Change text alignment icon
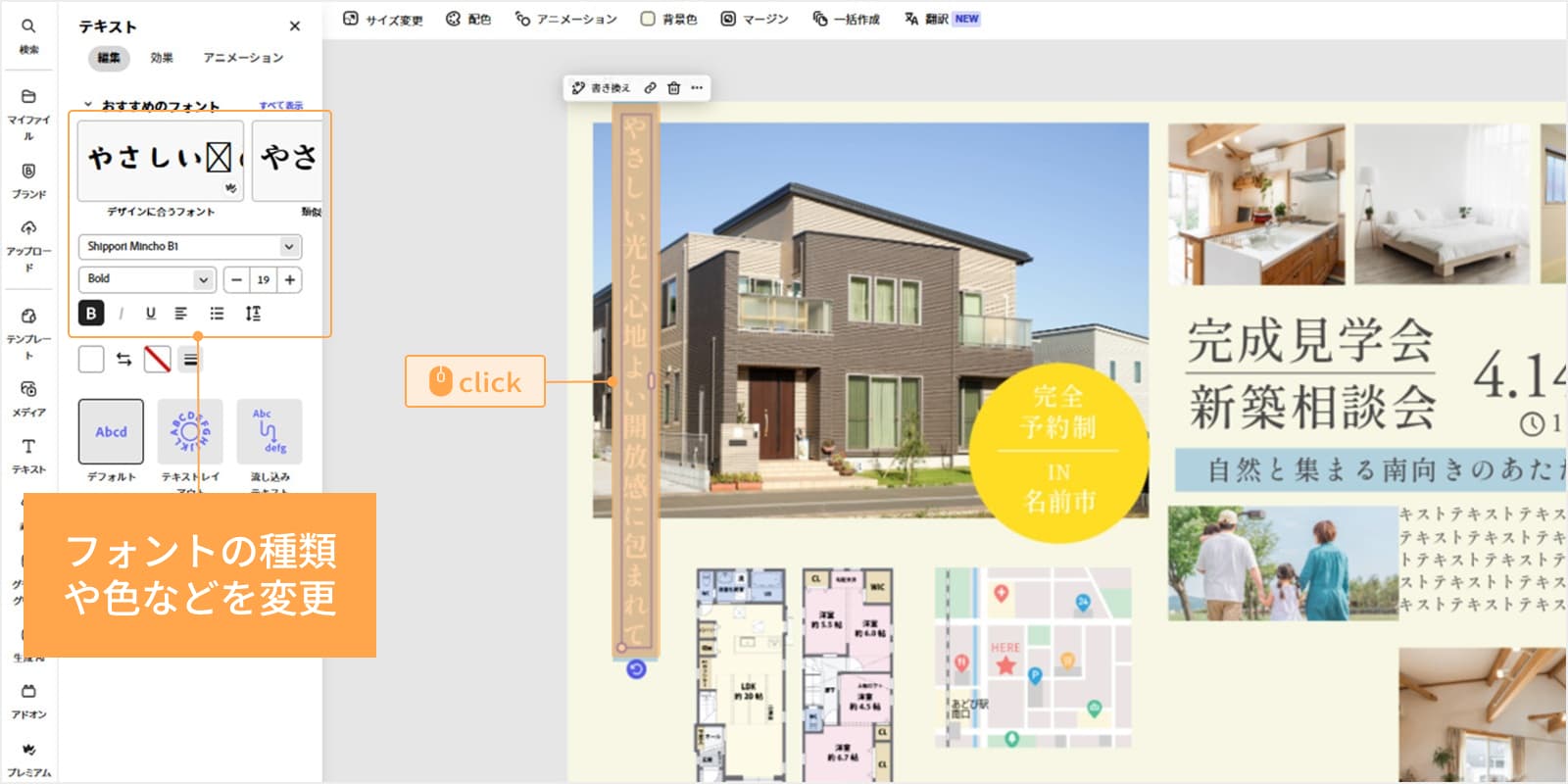Image resolution: width=1568 pixels, height=784 pixels. tap(181, 314)
